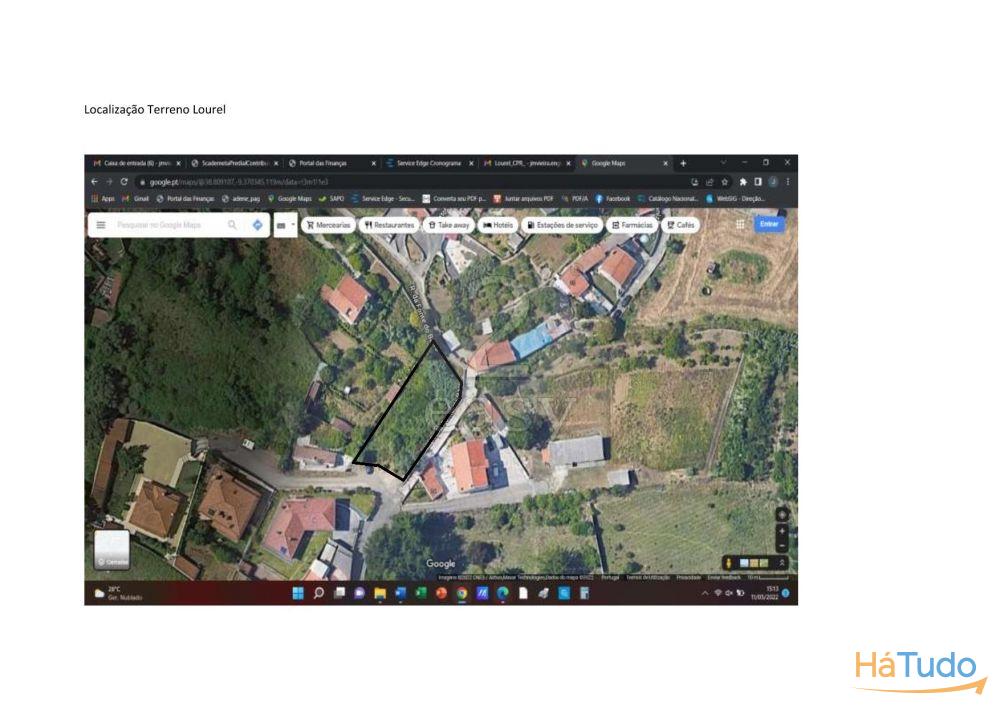Click the taskbar clock and date
The width and height of the screenshot is (1000, 707).
tap(765, 594)
